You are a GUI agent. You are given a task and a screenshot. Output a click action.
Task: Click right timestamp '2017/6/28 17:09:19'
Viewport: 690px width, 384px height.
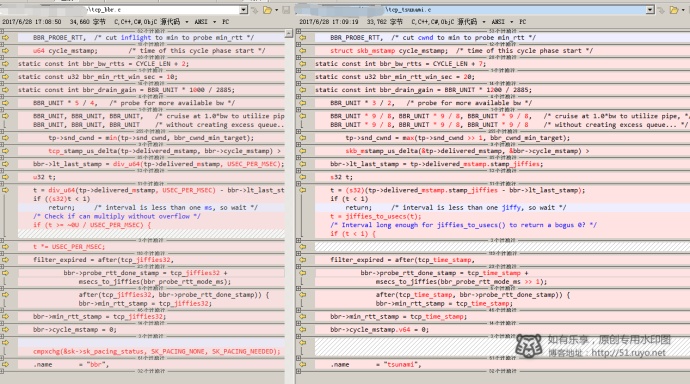(329, 22)
